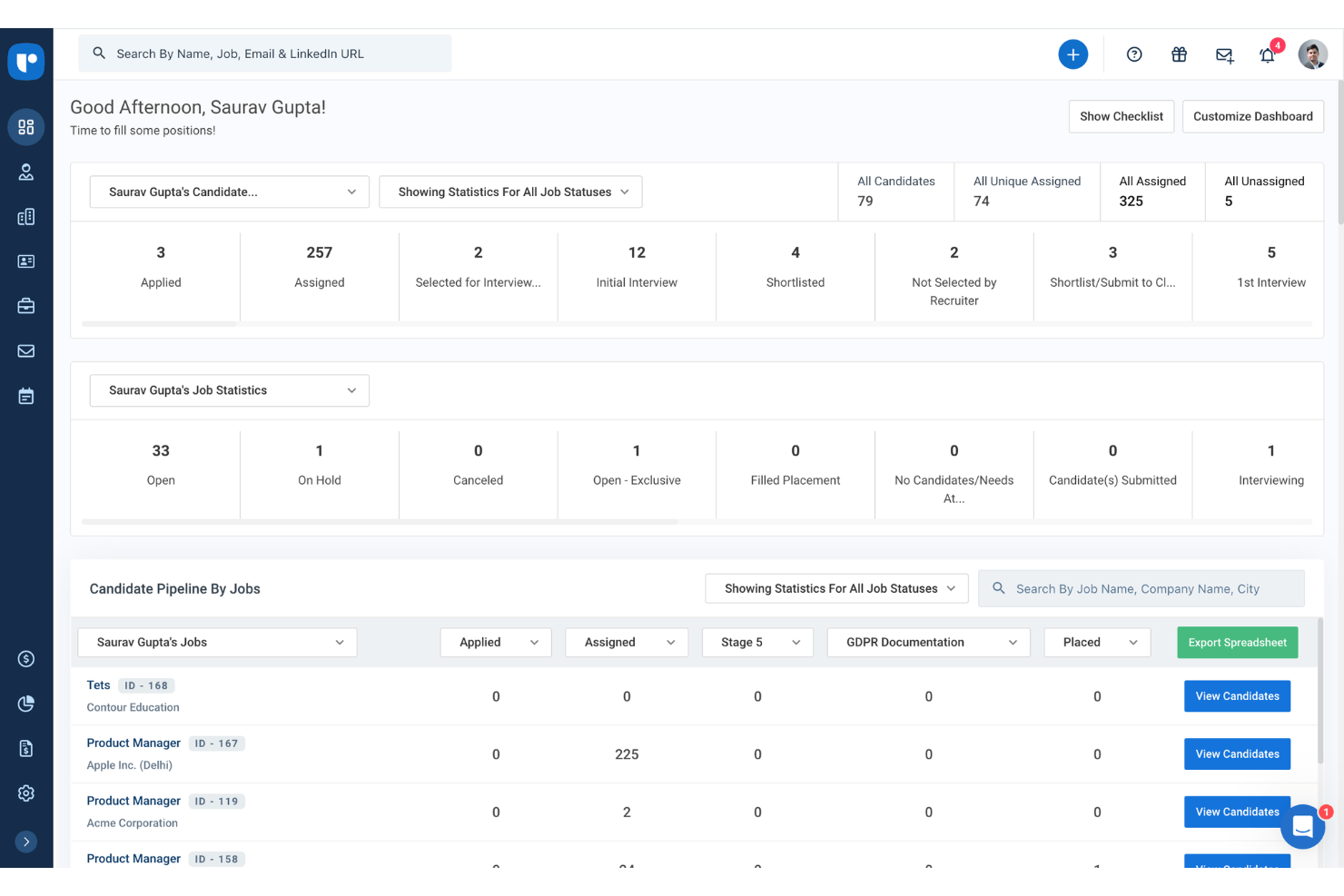Open the Calendar sidebar icon
The width and height of the screenshot is (1344, 896).
26,396
